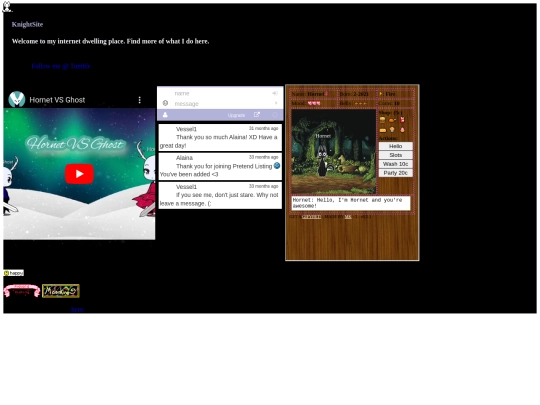Click the Slots action button
Screen dimensions: 540x405
click(x=395, y=155)
